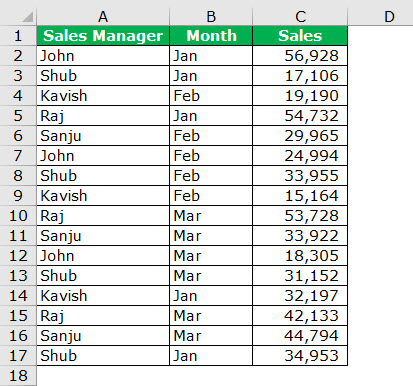The image size is (413, 386).
Task: Click the Sales Manager header cell
Action: tap(103, 36)
